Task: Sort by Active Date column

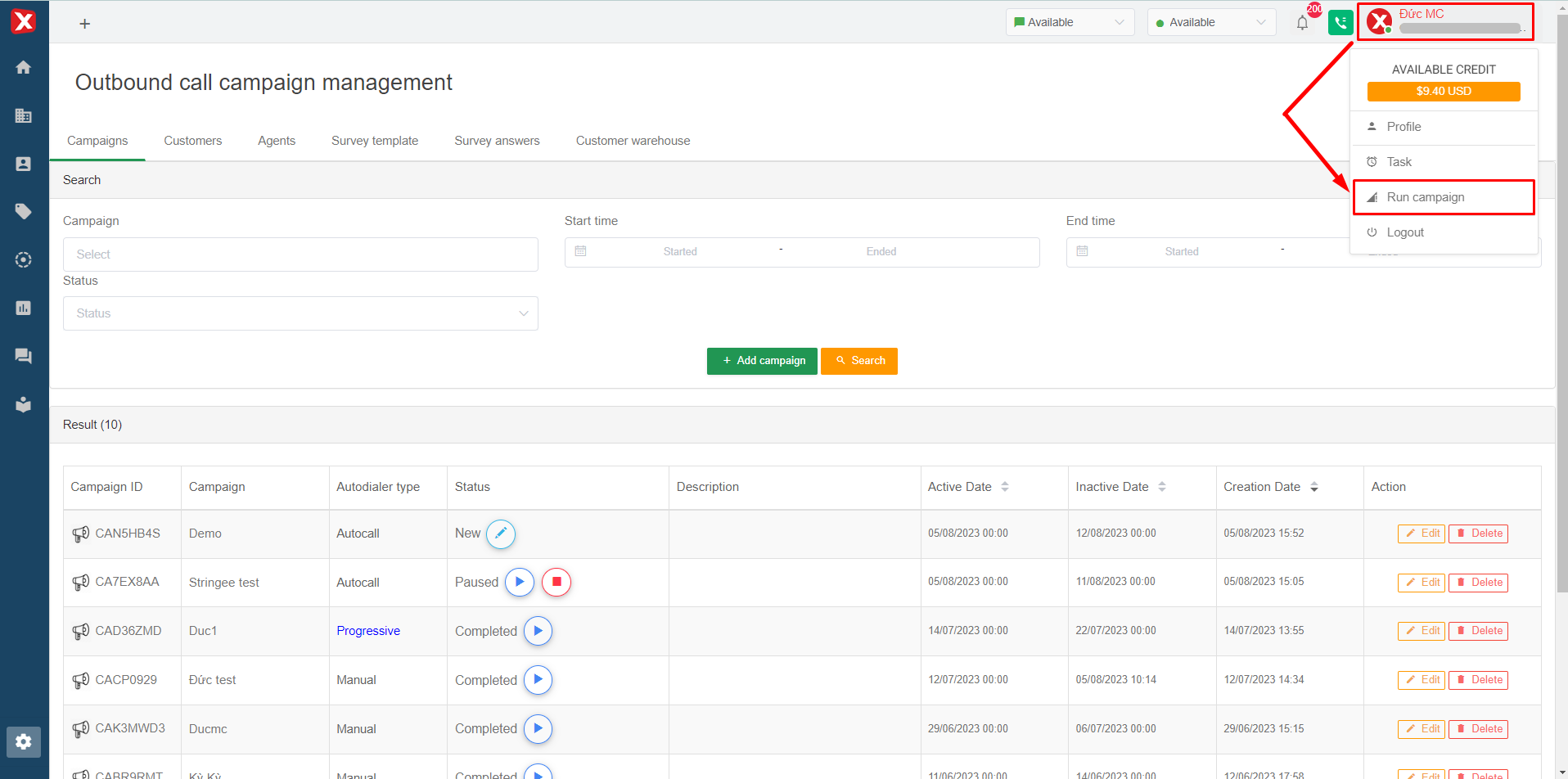Action: (x=1005, y=487)
